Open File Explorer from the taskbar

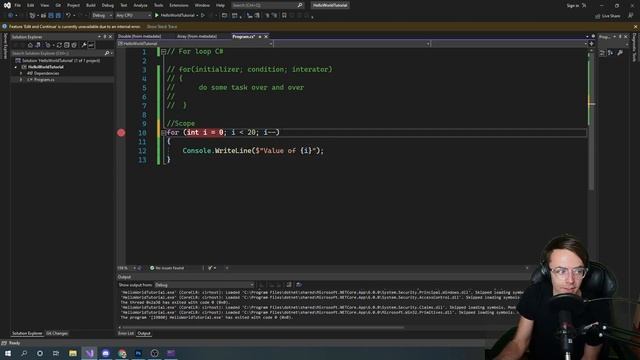pos(73,353)
